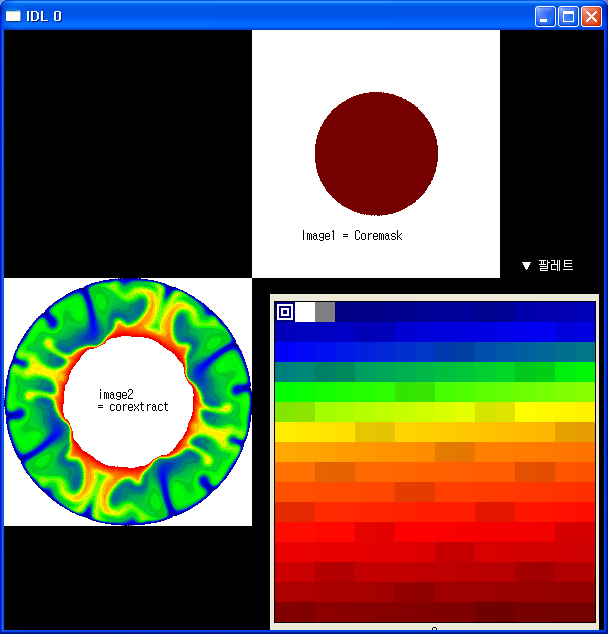This screenshot has height=634, width=608.
Task: Click the 'IDL 0' title bar text
Action: pos(44,16)
